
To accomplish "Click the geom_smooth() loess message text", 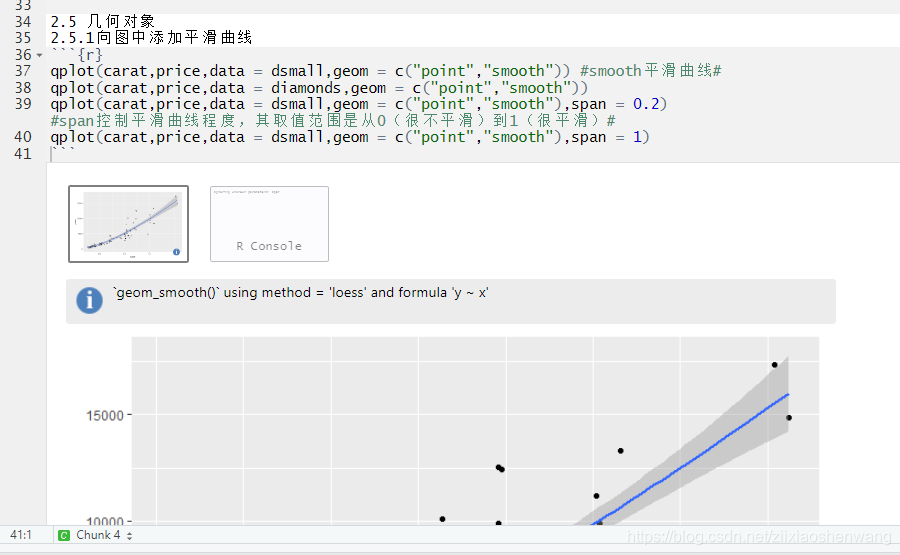I will 301,293.
